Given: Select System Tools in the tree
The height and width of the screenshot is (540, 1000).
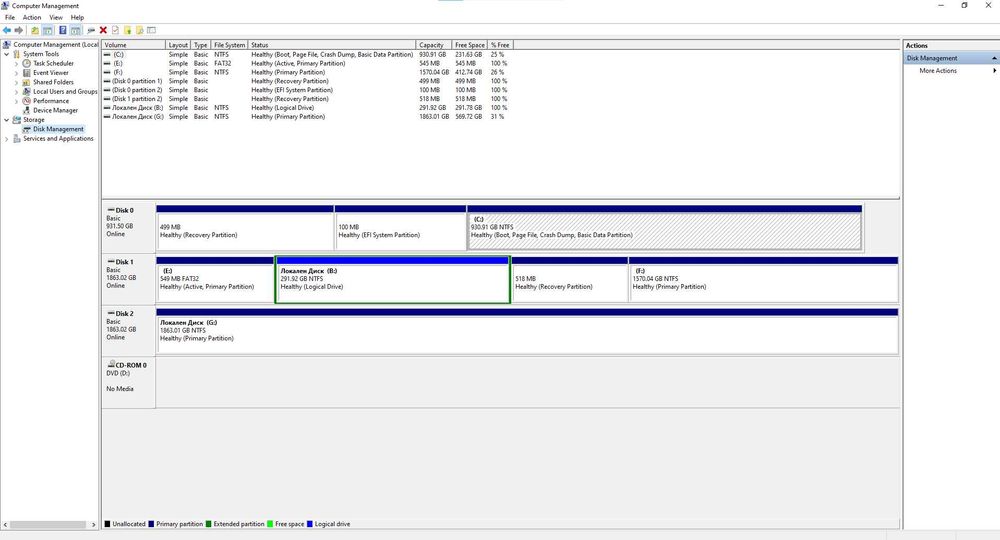Looking at the screenshot, I should click(41, 54).
